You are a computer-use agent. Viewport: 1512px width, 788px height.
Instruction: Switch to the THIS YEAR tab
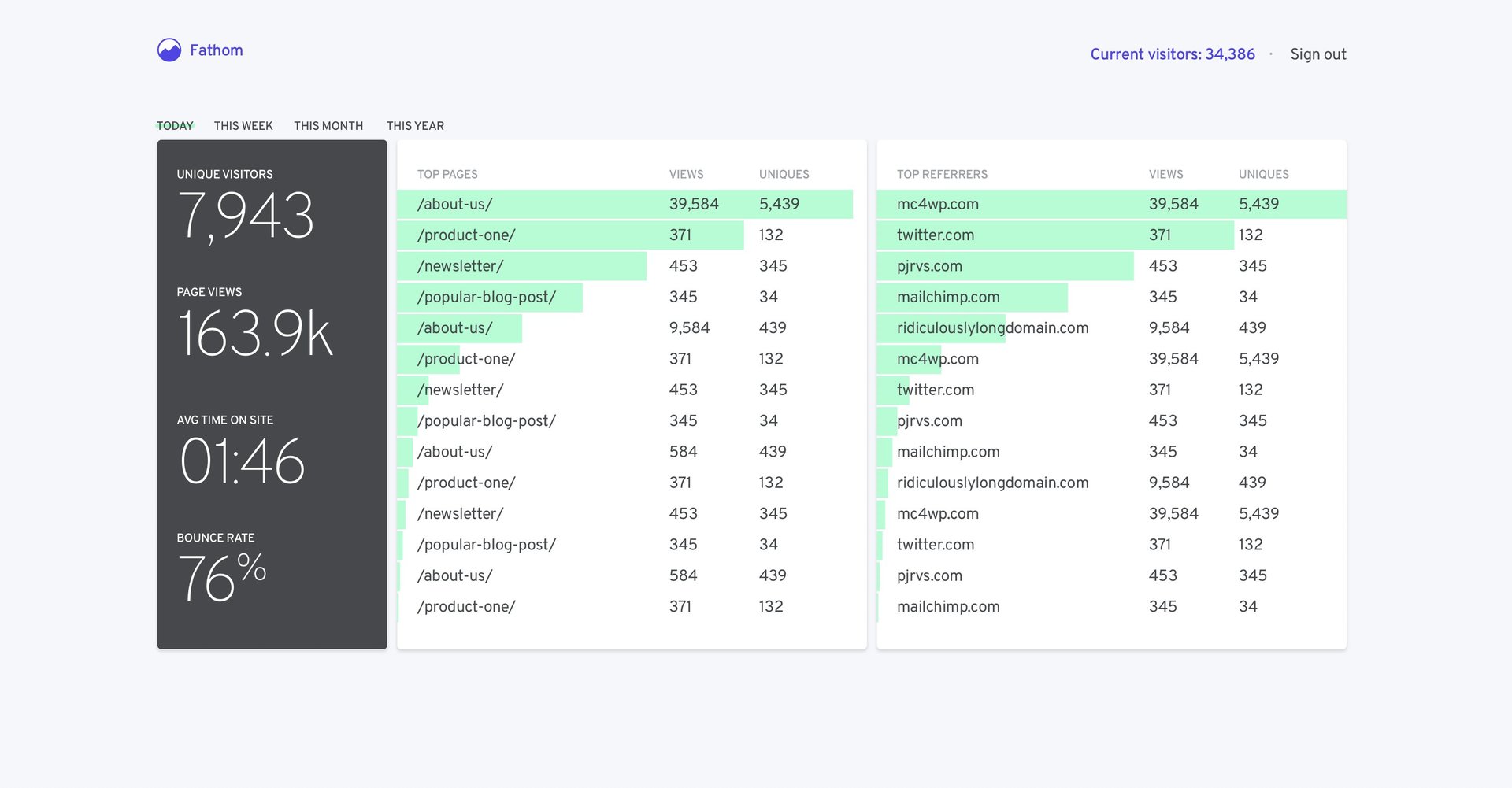415,125
